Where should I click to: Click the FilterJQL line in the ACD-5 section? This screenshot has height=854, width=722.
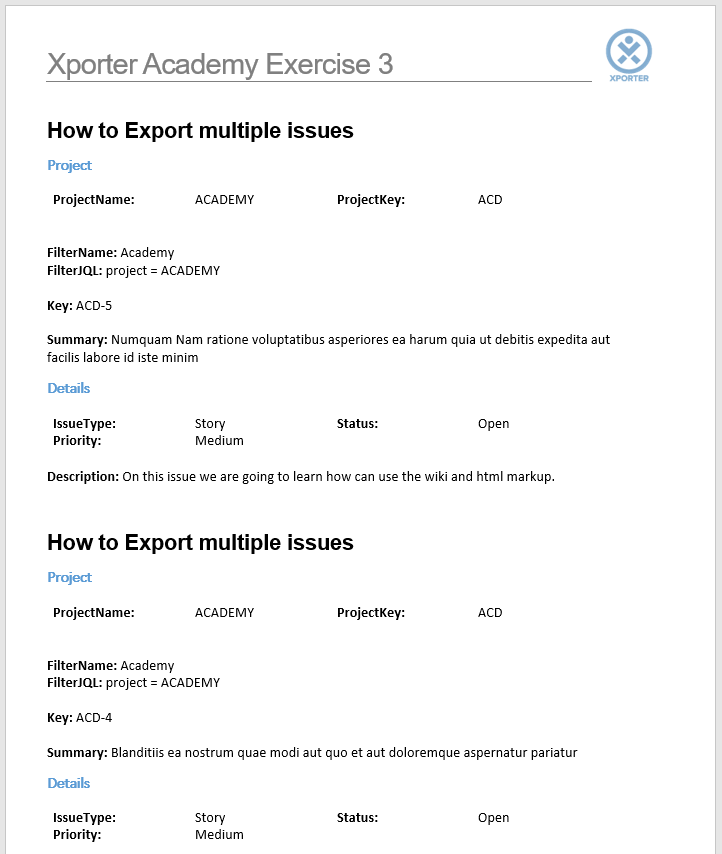133,271
